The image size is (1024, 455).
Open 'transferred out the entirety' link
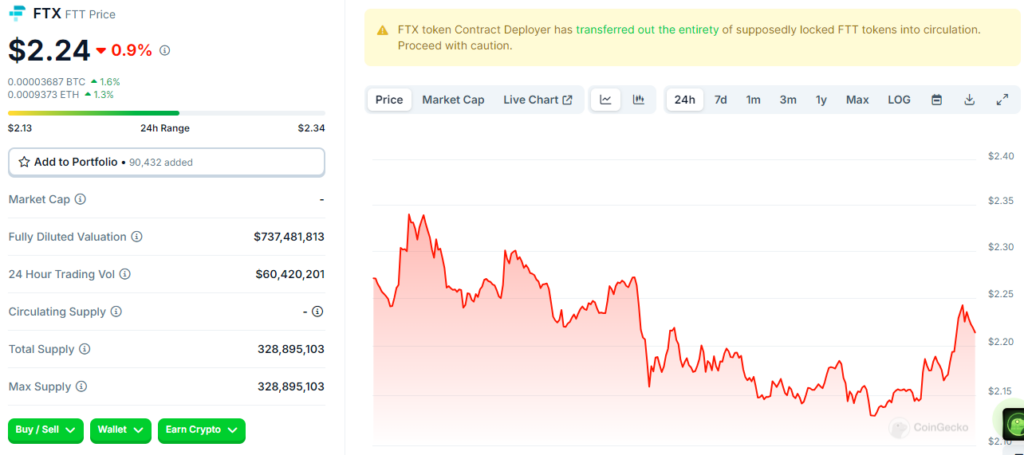[647, 30]
